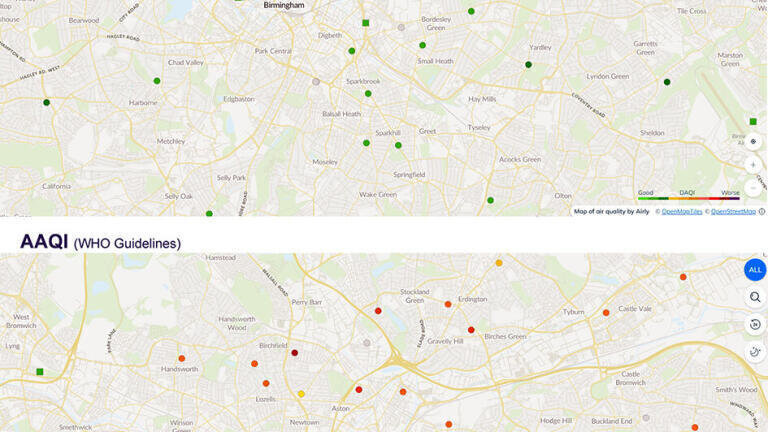Screen dimensions: 768x432
Task: Click the '(WHO Guidelines)' subtitle text
Action: click(x=127, y=243)
